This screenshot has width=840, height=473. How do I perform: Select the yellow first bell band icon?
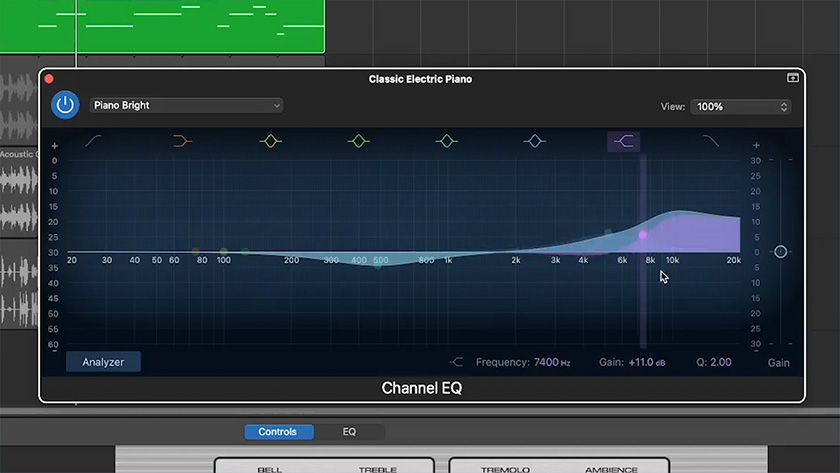coord(270,142)
